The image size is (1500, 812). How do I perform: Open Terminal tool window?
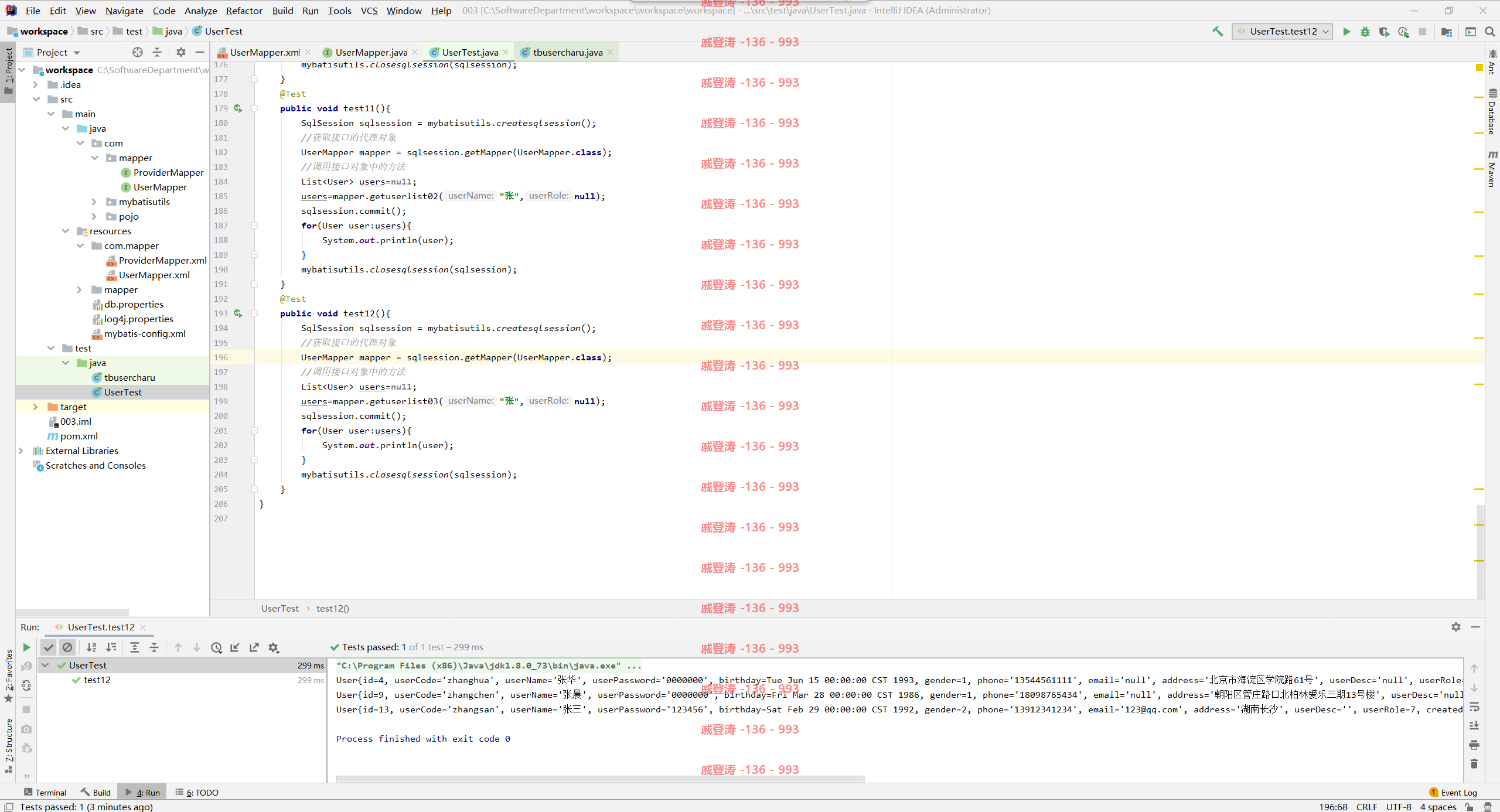45,792
